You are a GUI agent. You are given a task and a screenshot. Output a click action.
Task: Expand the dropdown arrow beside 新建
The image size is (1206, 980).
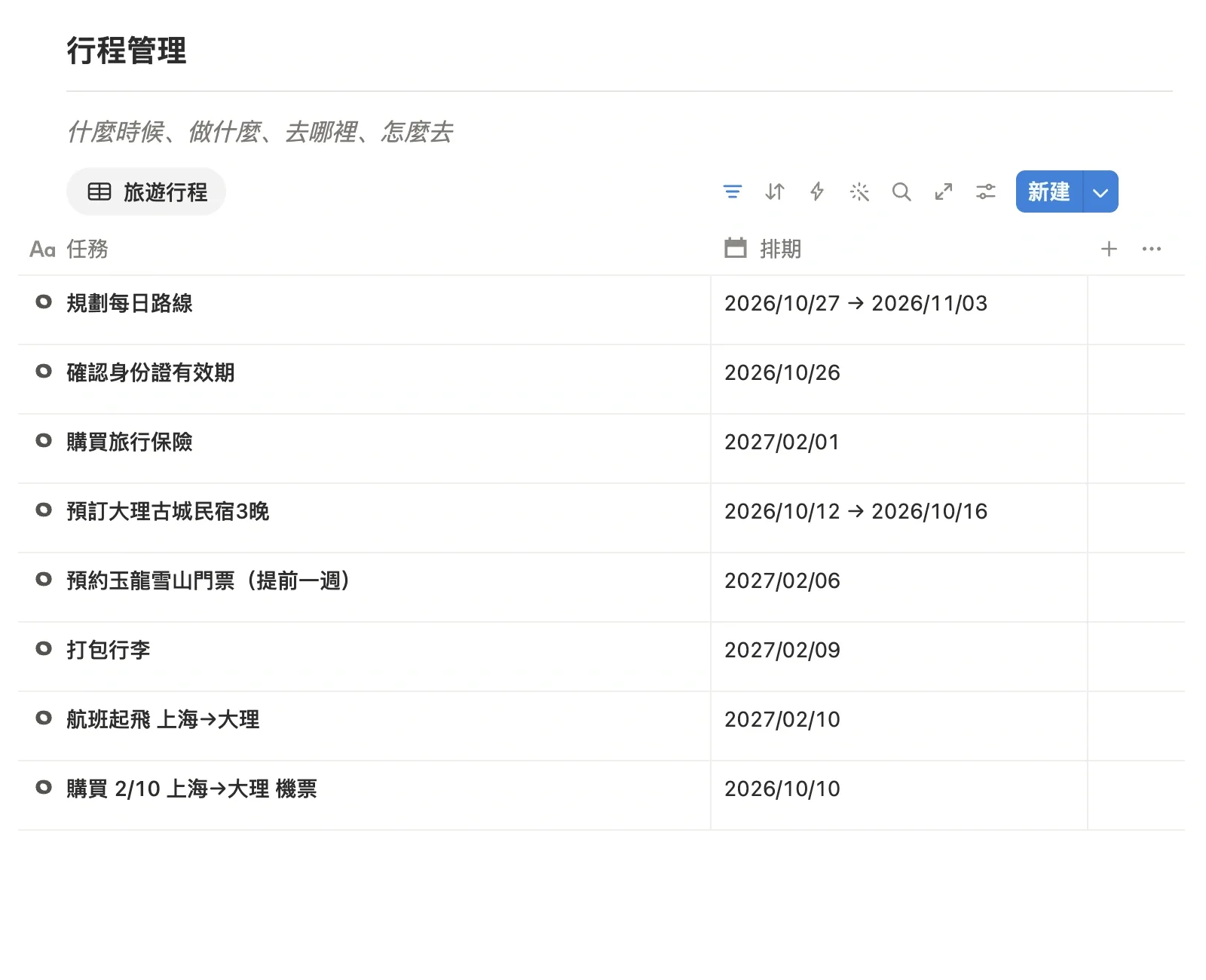[1100, 191]
